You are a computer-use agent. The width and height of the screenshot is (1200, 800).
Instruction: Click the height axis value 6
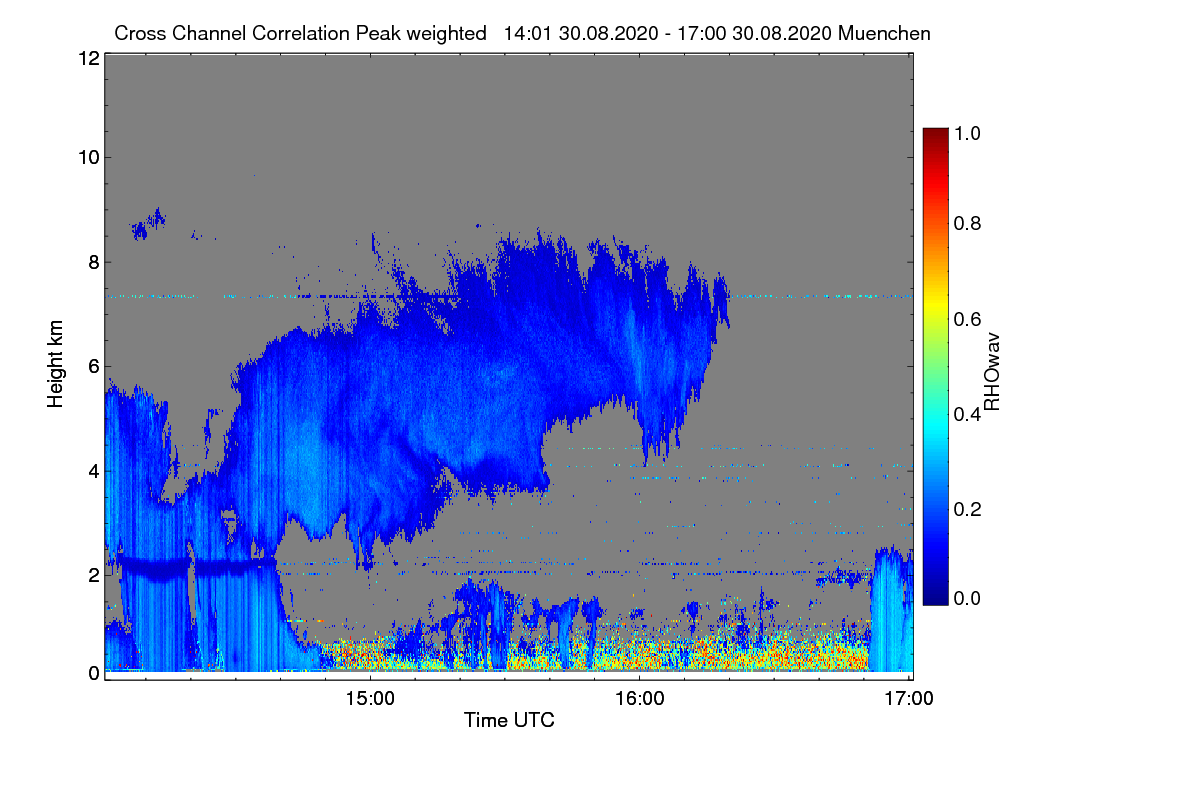tap(93, 366)
